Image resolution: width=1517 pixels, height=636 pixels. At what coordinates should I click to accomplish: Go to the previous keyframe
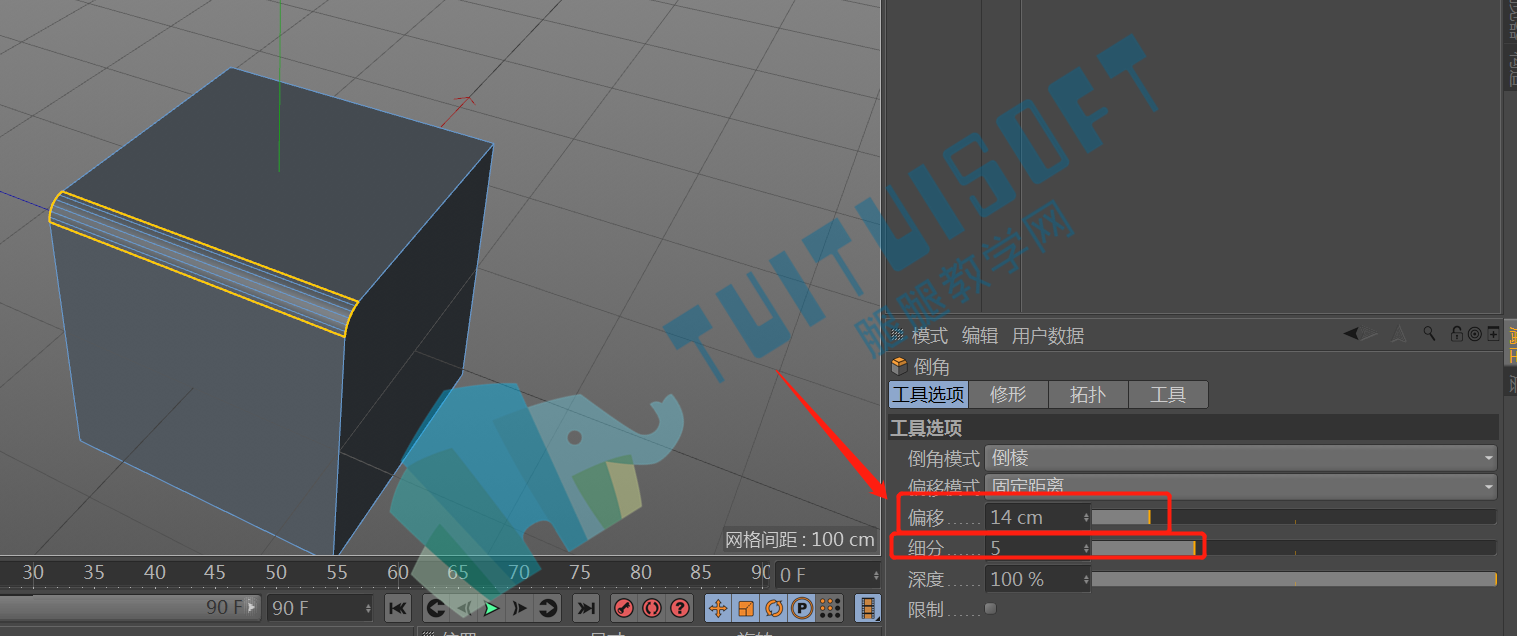tap(435, 607)
